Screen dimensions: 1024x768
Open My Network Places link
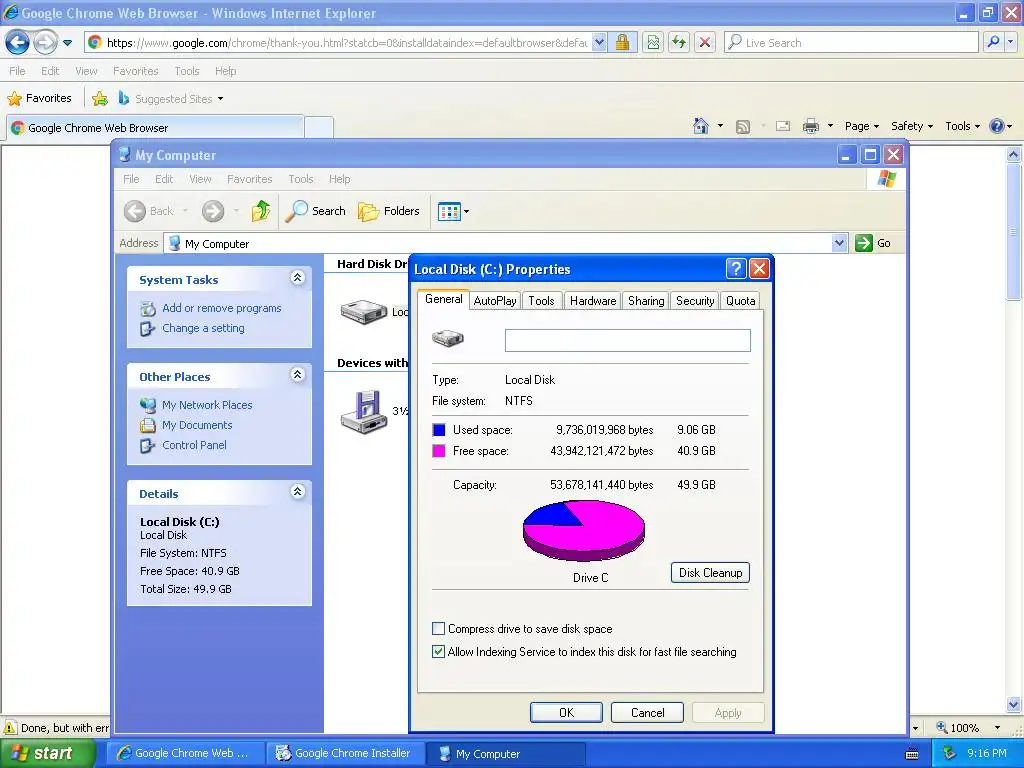click(207, 405)
